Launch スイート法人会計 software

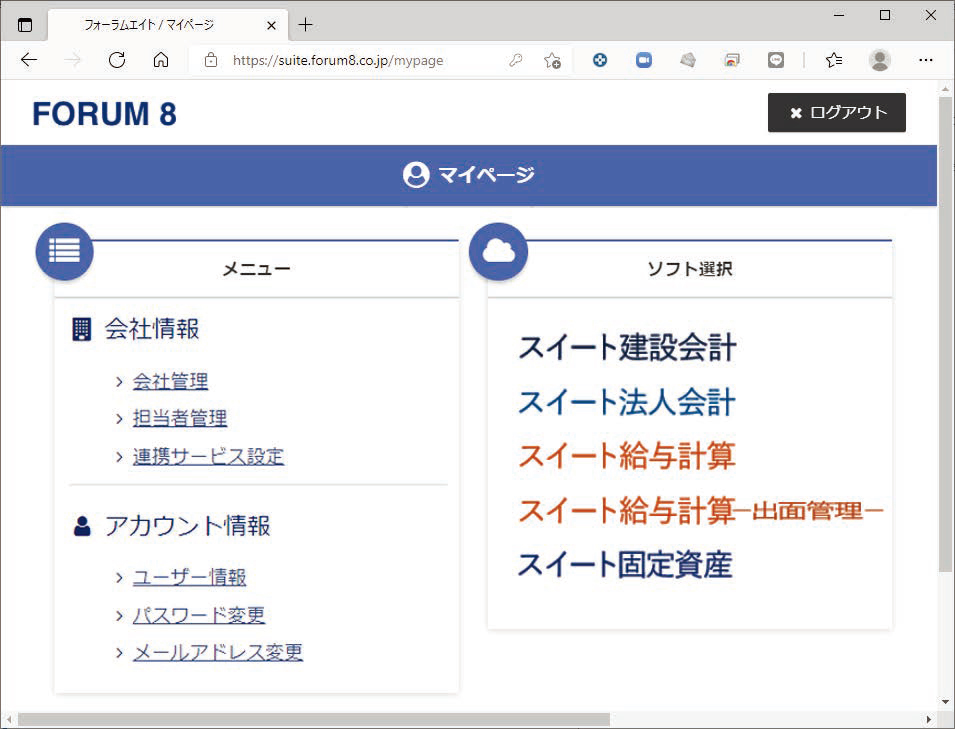click(x=627, y=402)
